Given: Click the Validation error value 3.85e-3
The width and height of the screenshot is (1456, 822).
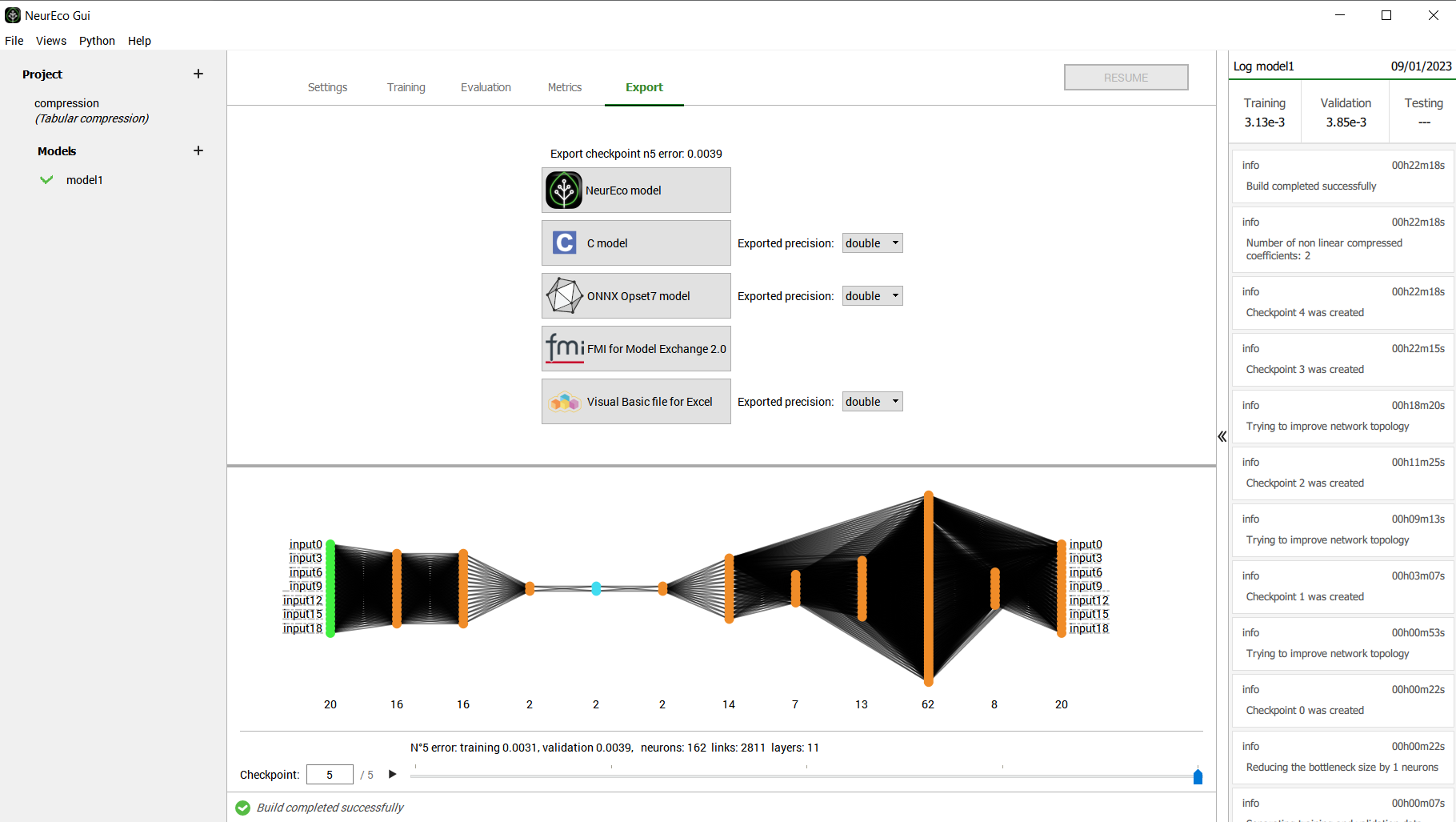Looking at the screenshot, I should point(1346,122).
